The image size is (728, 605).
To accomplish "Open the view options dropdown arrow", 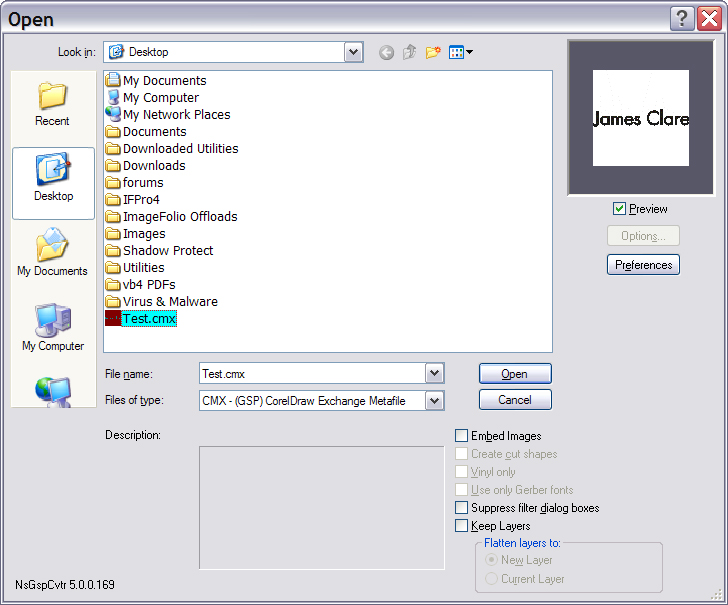I will coord(469,52).
